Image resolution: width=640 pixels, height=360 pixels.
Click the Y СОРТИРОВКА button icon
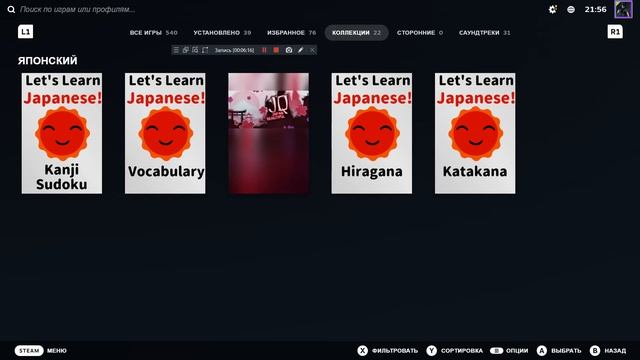point(431,350)
